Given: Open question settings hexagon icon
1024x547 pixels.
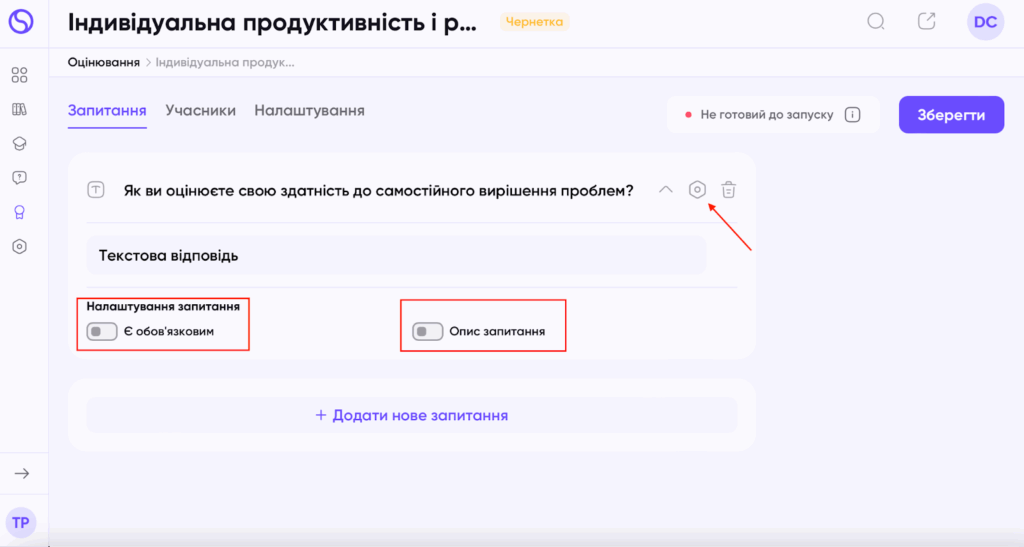Looking at the screenshot, I should pyautogui.click(x=698, y=189).
